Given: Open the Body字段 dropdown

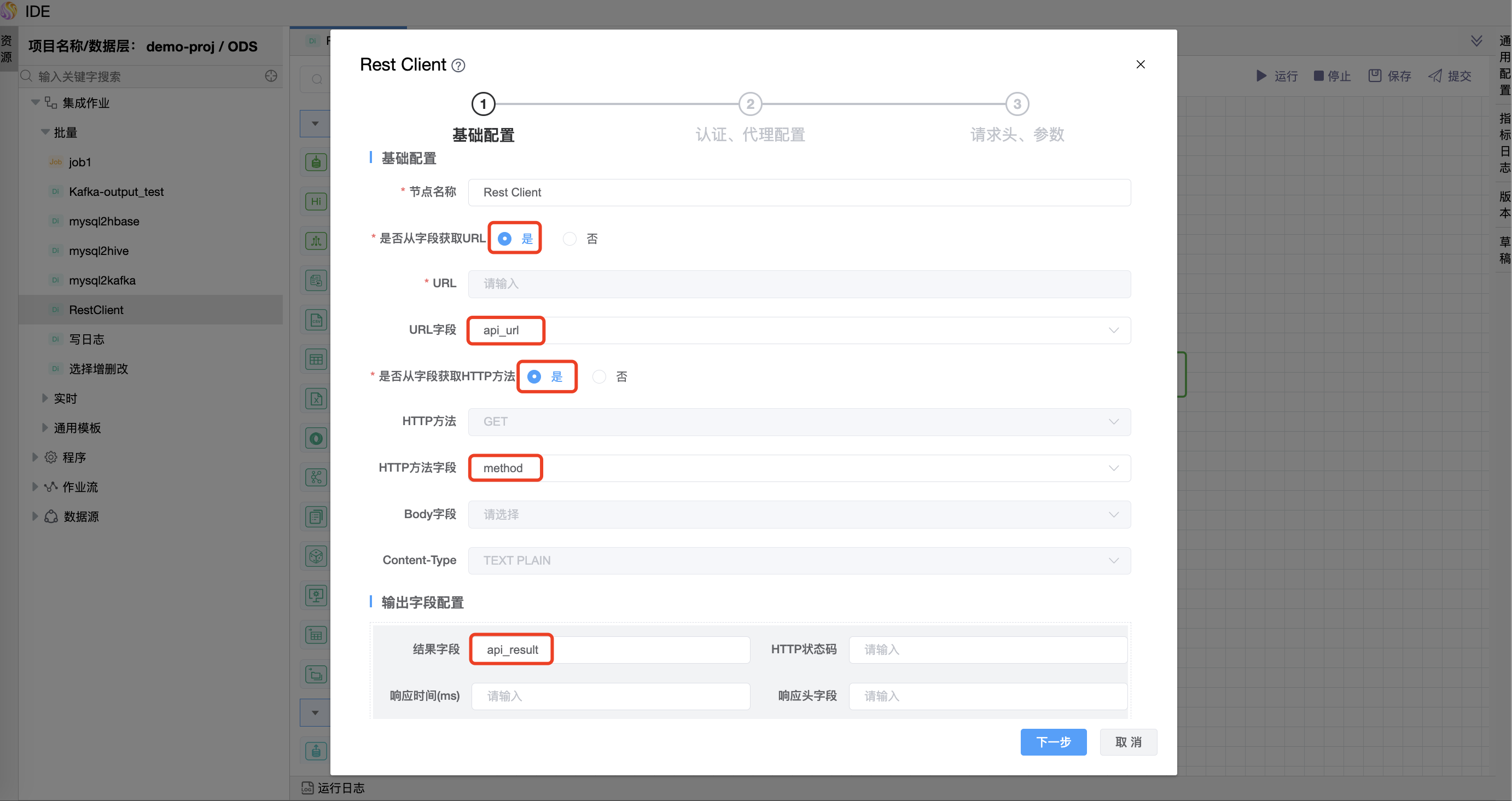Looking at the screenshot, I should click(1113, 514).
